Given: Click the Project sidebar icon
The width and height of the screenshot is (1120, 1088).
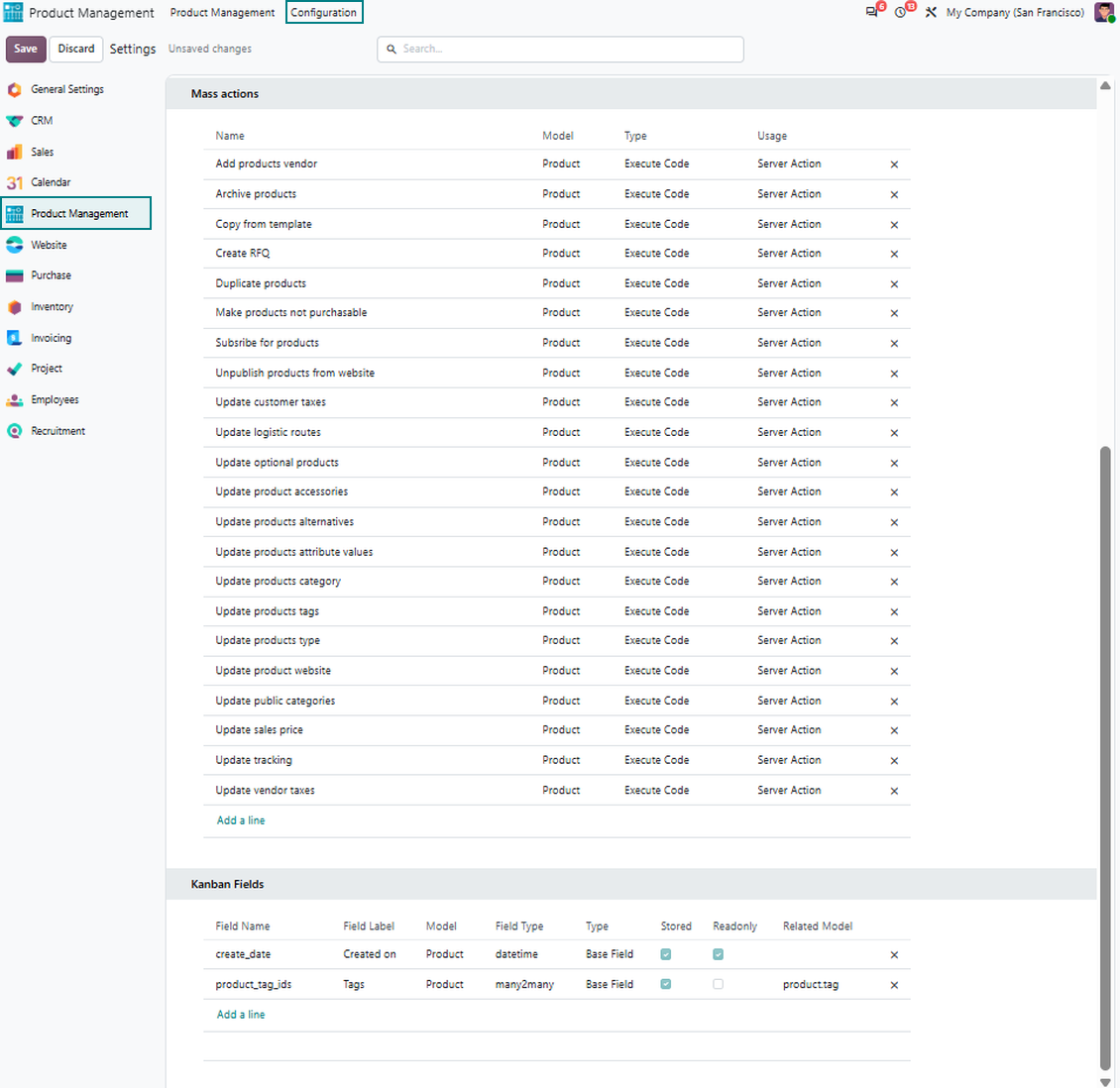Looking at the screenshot, I should click(x=14, y=369).
